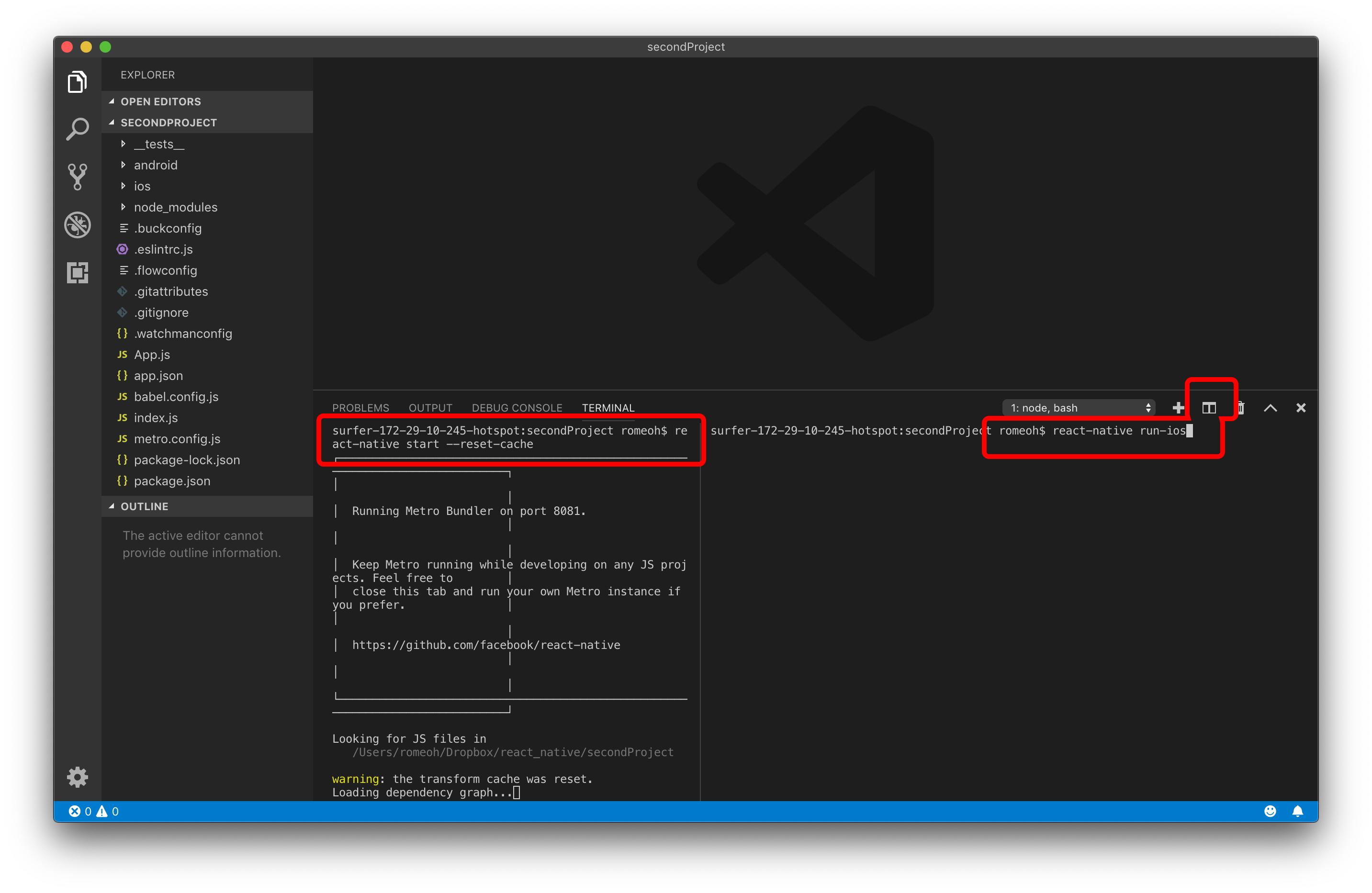Image resolution: width=1372 pixels, height=893 pixels.
Task: Switch to the DEBUG CONSOLE tab
Action: 517,408
